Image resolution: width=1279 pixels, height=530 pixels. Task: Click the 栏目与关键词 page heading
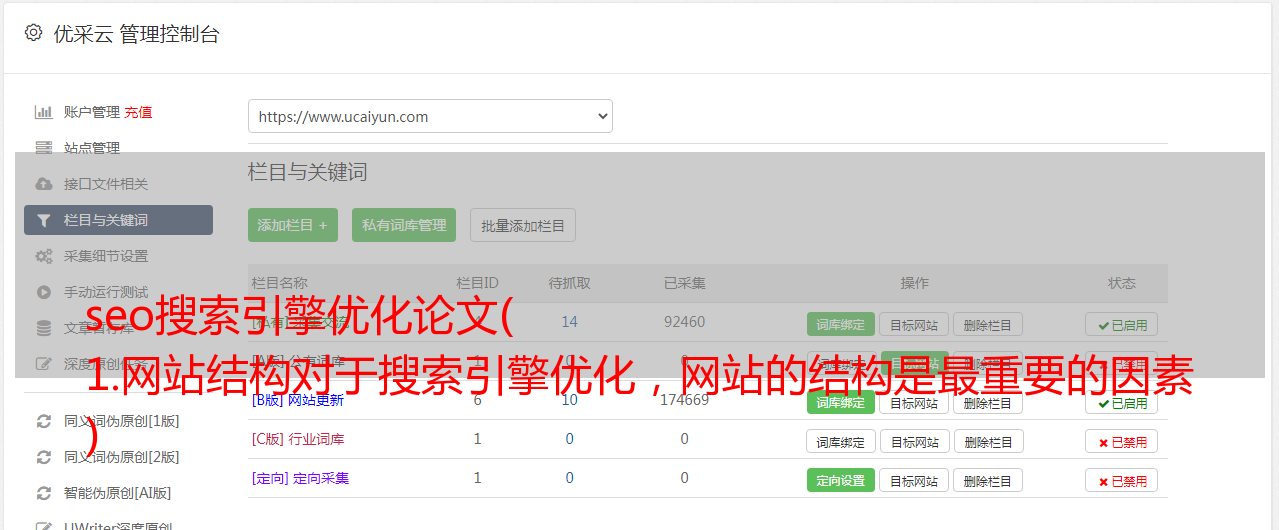pos(308,172)
